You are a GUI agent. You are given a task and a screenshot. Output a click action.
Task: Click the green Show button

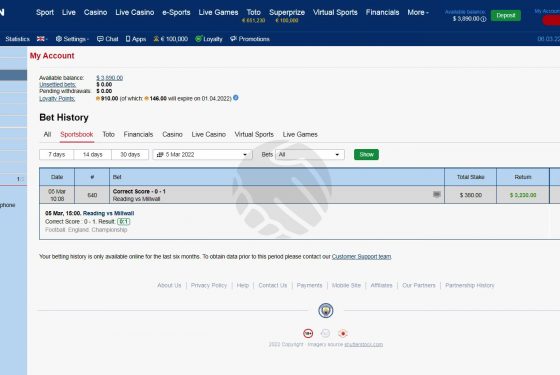coord(366,155)
